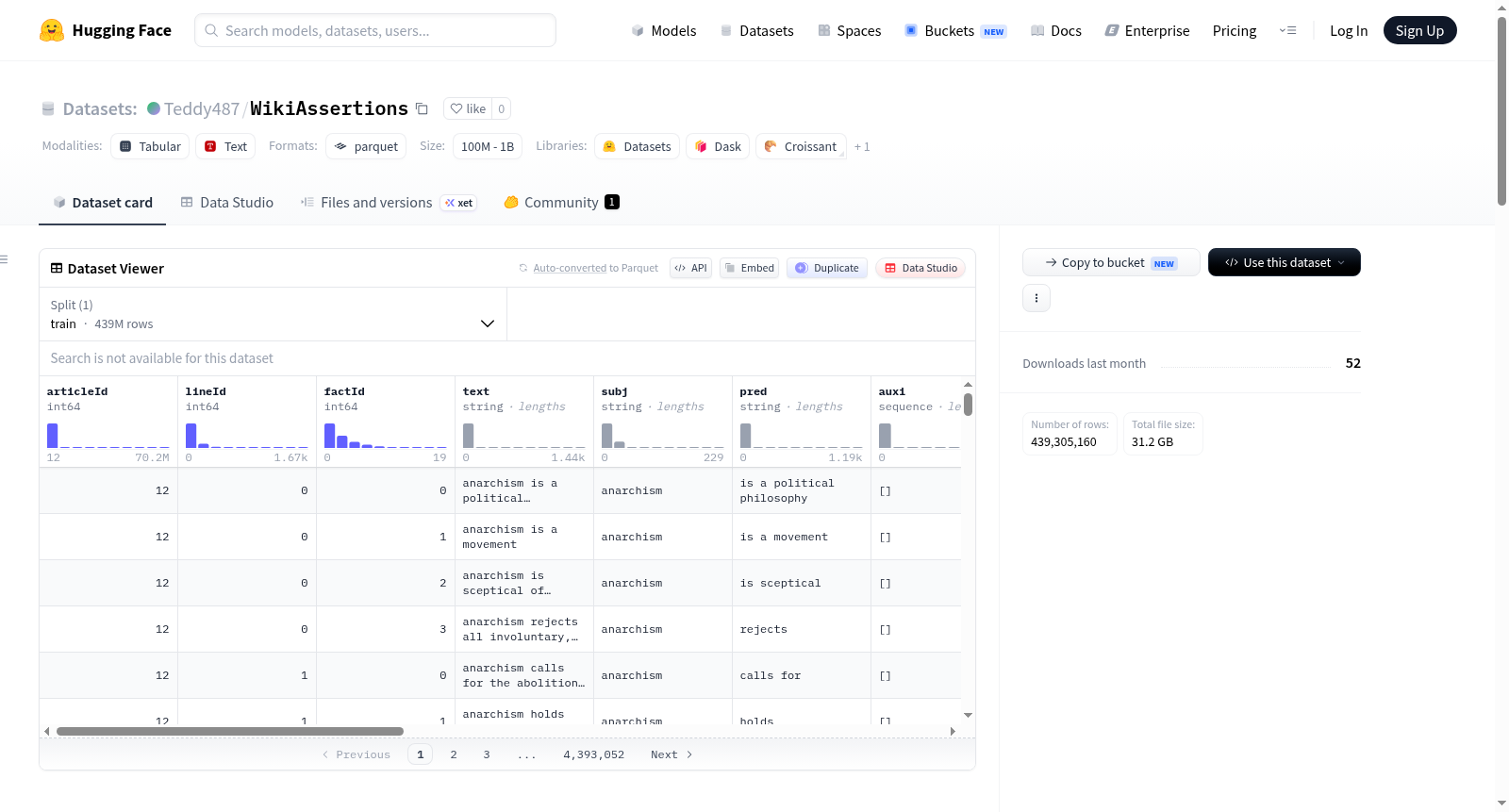The height and width of the screenshot is (812, 1509).
Task: Copy dataset name with clipboard icon
Action: [x=422, y=109]
